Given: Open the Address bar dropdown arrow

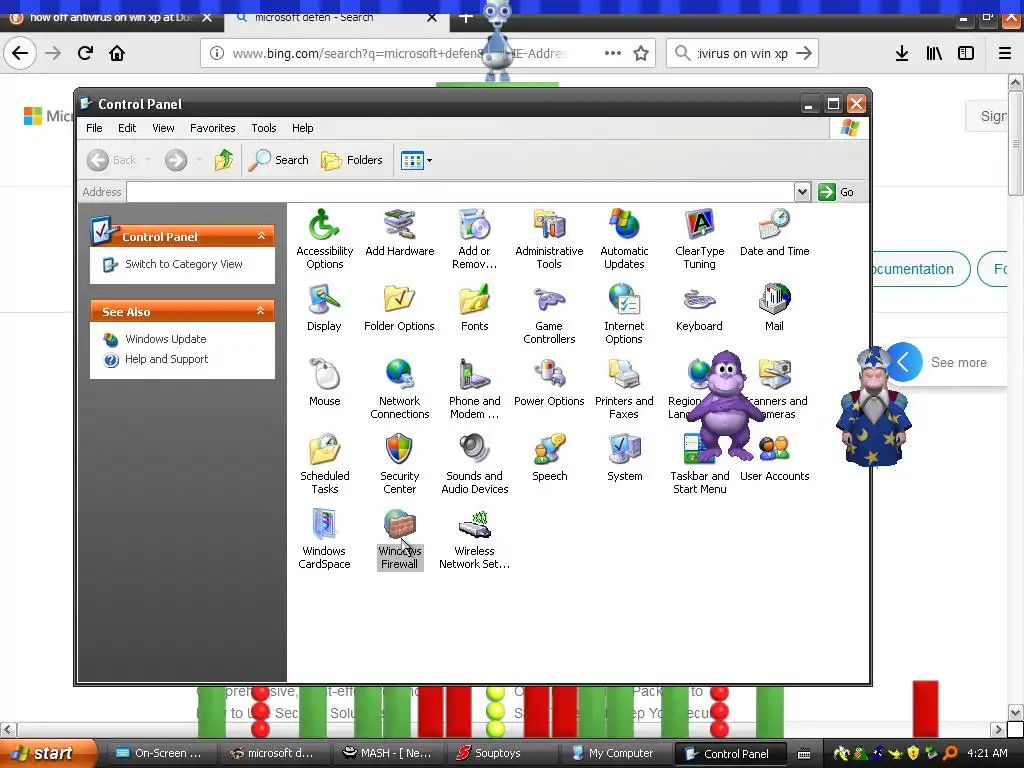Looking at the screenshot, I should point(802,192).
